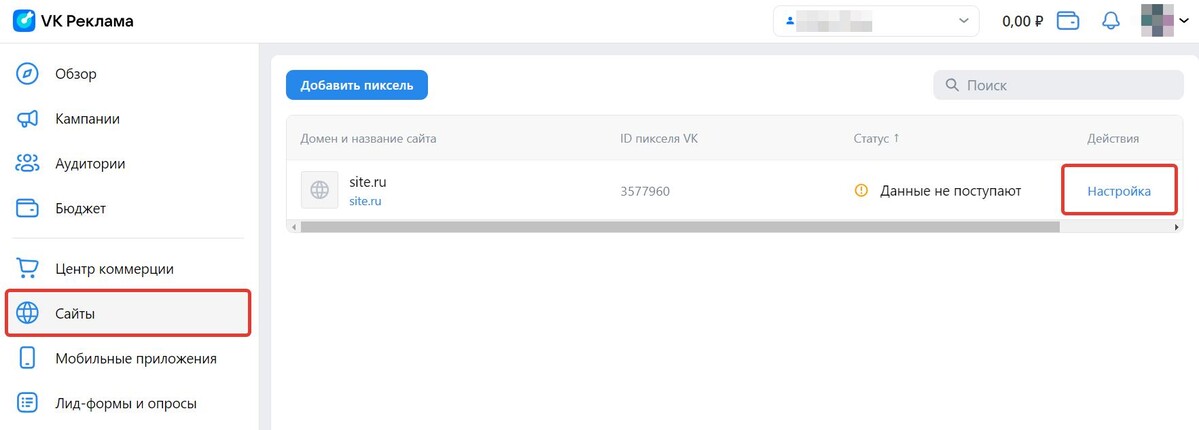Click the 0,00 ₽ balance
The width and height of the screenshot is (1199, 430).
tap(1022, 21)
